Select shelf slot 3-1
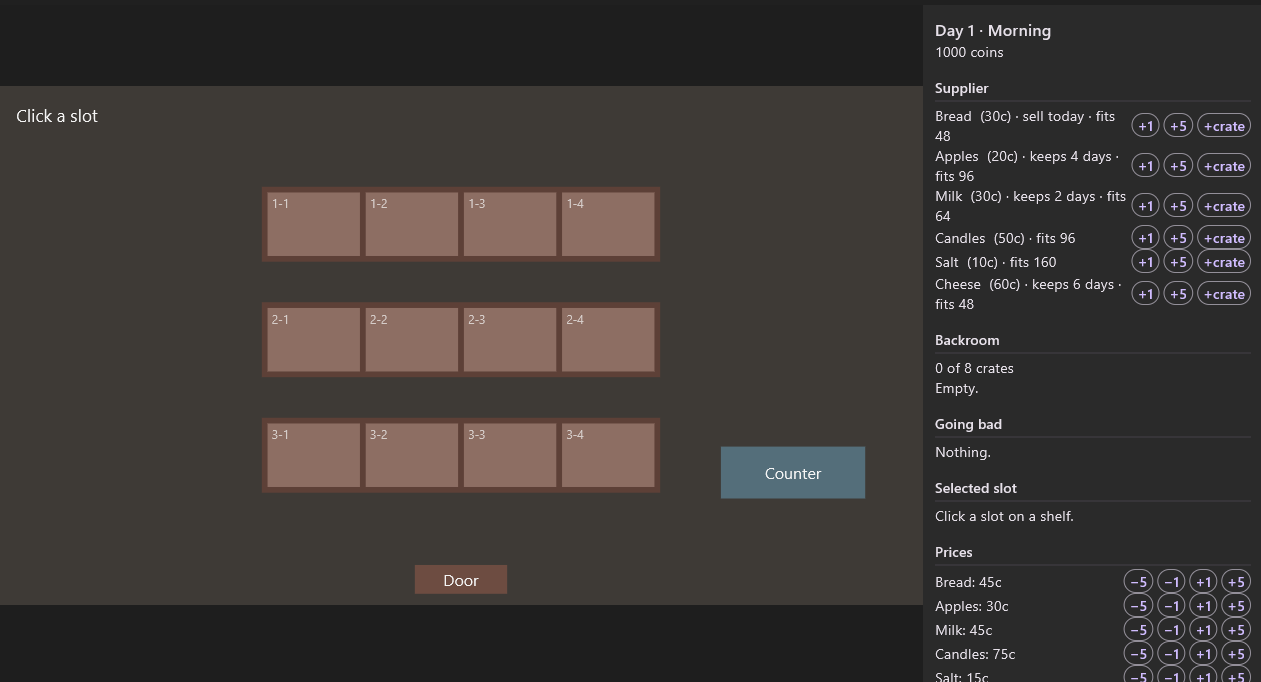The image size is (1261, 682). coord(314,455)
